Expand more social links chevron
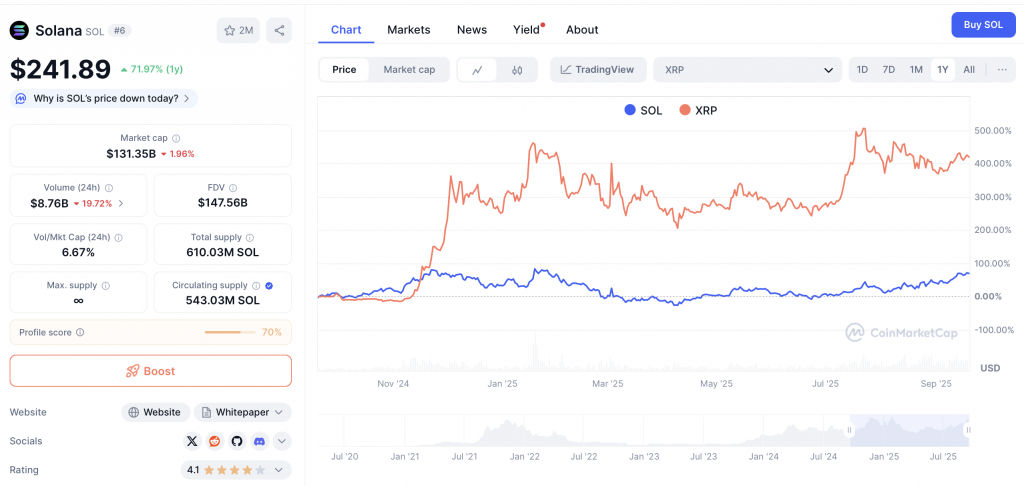The height and width of the screenshot is (486, 1024). [281, 442]
